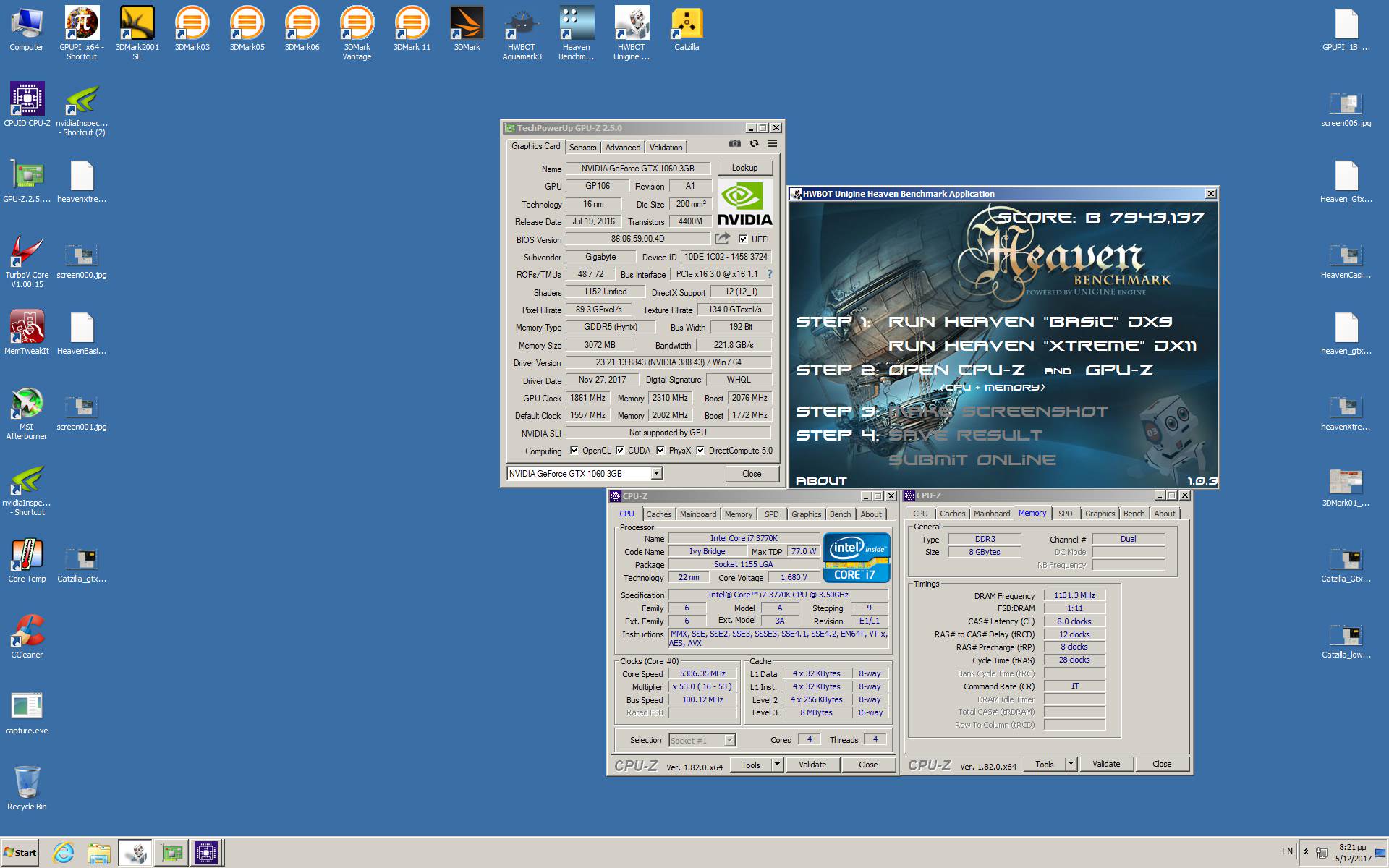Screen dimensions: 1389x868
Task: Open Caches tab in left CPU-Z window
Action: click(658, 514)
